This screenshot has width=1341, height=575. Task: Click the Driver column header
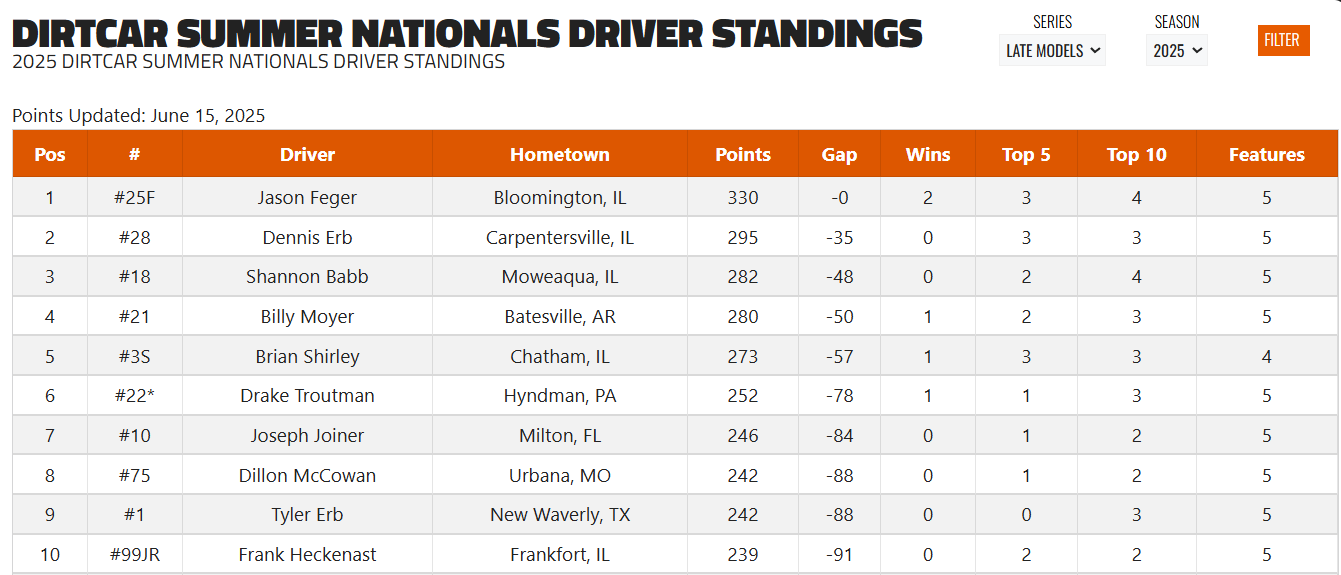(x=307, y=154)
